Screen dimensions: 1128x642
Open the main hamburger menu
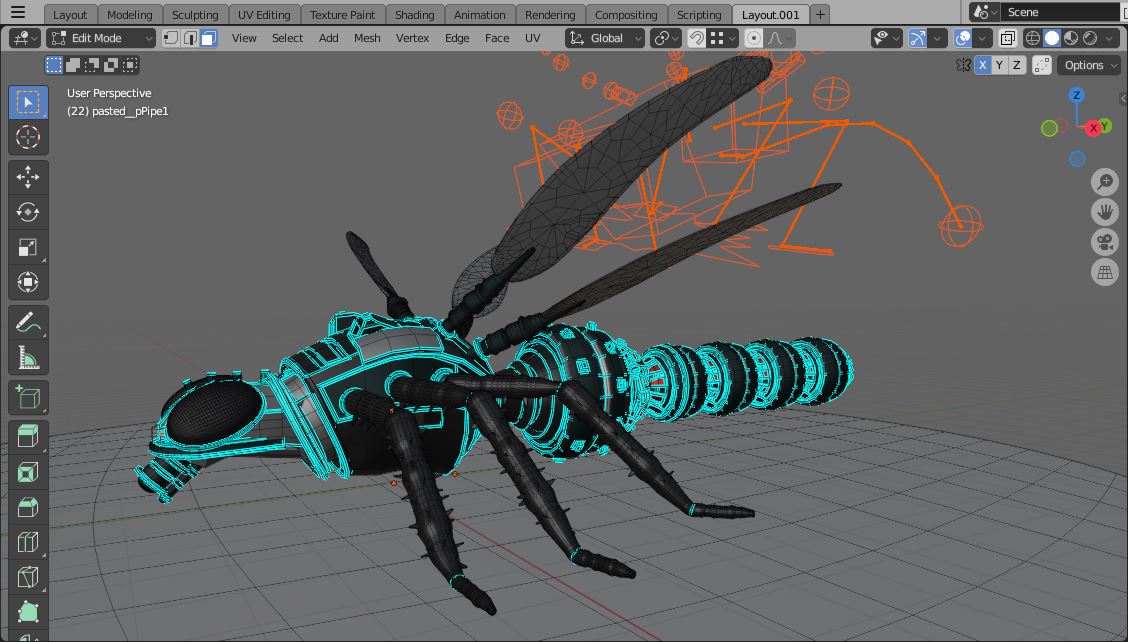pos(18,12)
